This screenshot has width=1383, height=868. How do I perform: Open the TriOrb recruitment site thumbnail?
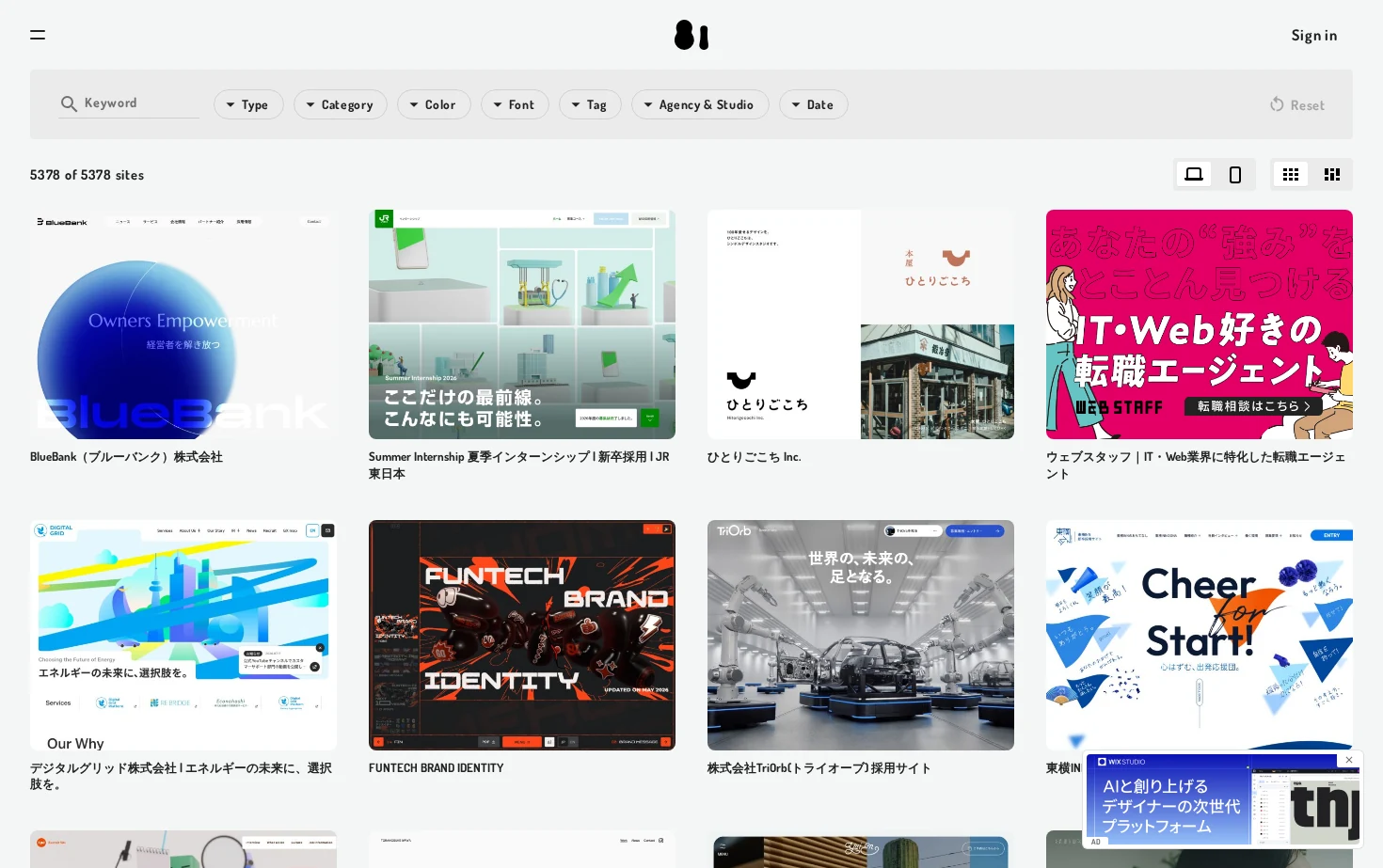tap(861, 635)
